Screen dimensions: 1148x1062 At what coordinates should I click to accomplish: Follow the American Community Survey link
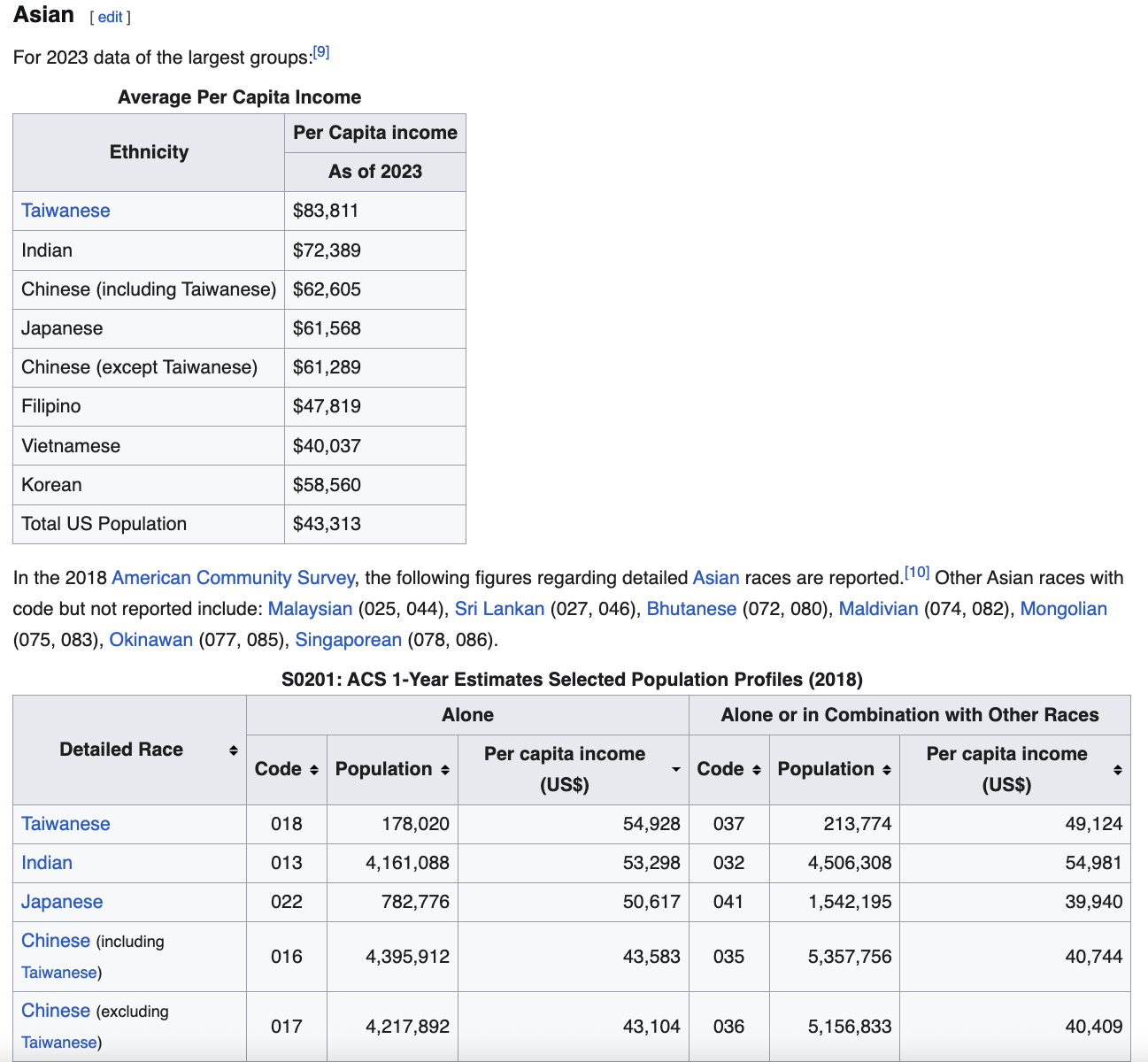233,578
